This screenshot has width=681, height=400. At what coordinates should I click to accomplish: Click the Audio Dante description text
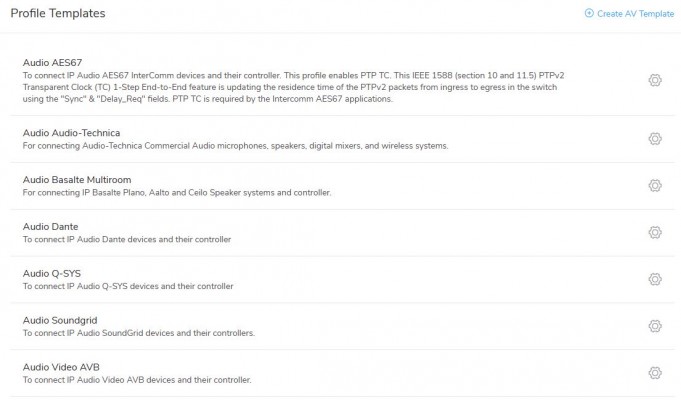click(x=127, y=239)
